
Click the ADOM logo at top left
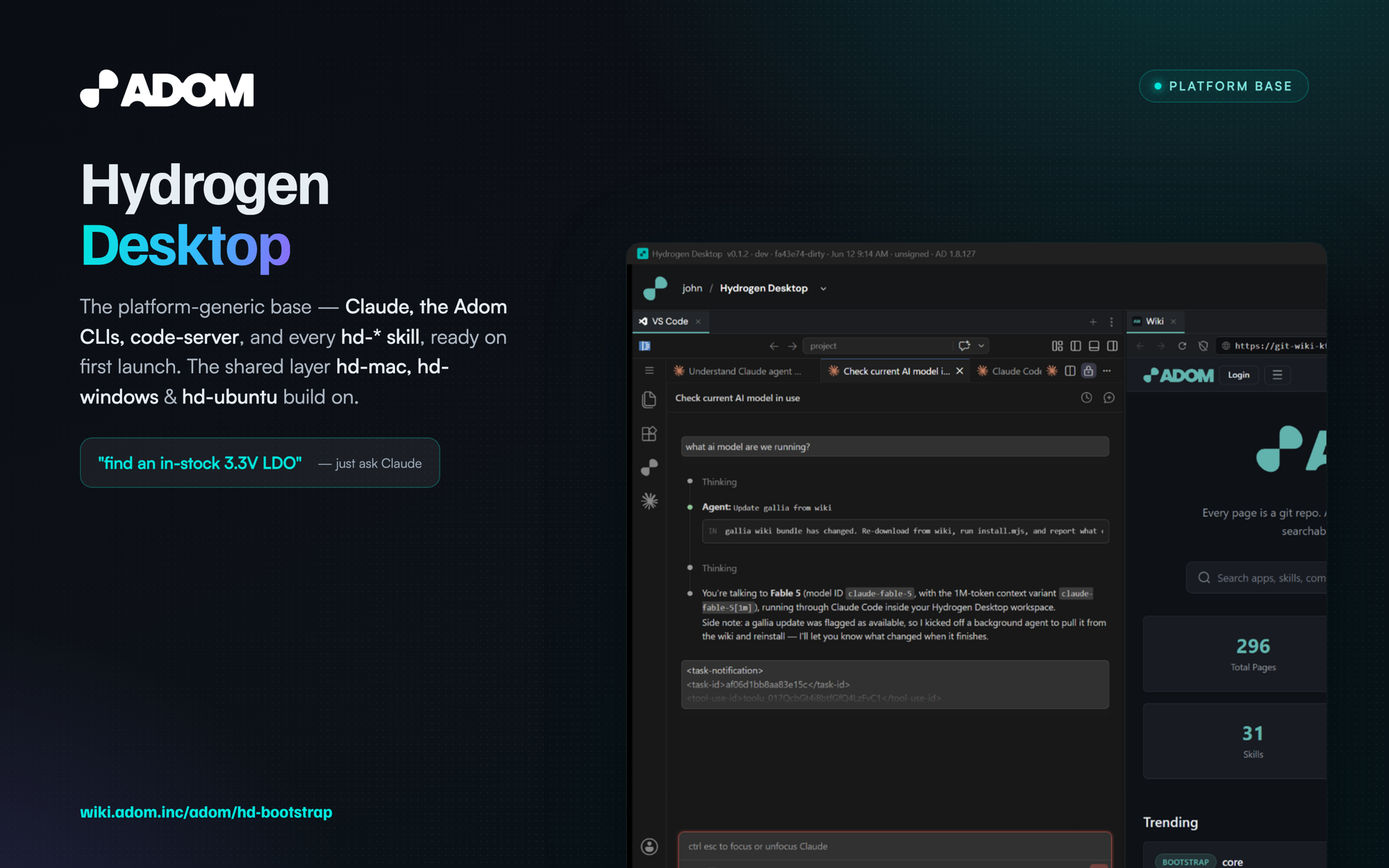coord(167,89)
